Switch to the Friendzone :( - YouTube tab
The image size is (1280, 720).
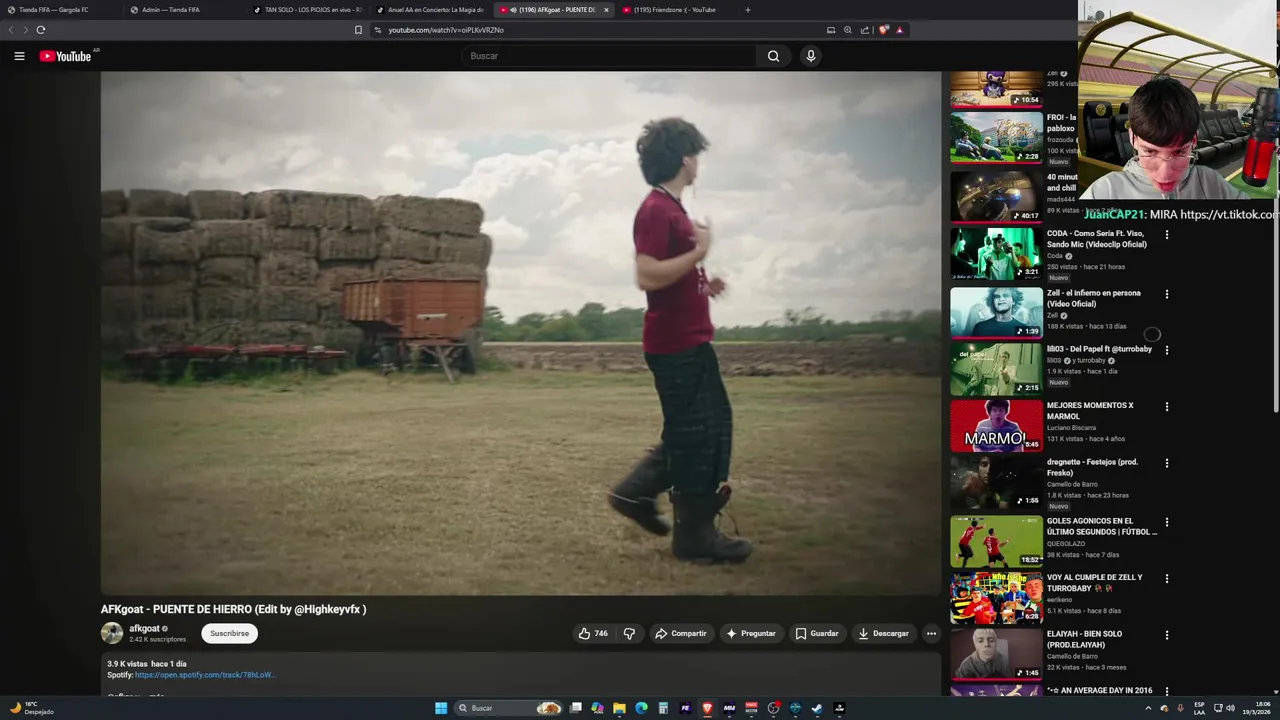[675, 10]
